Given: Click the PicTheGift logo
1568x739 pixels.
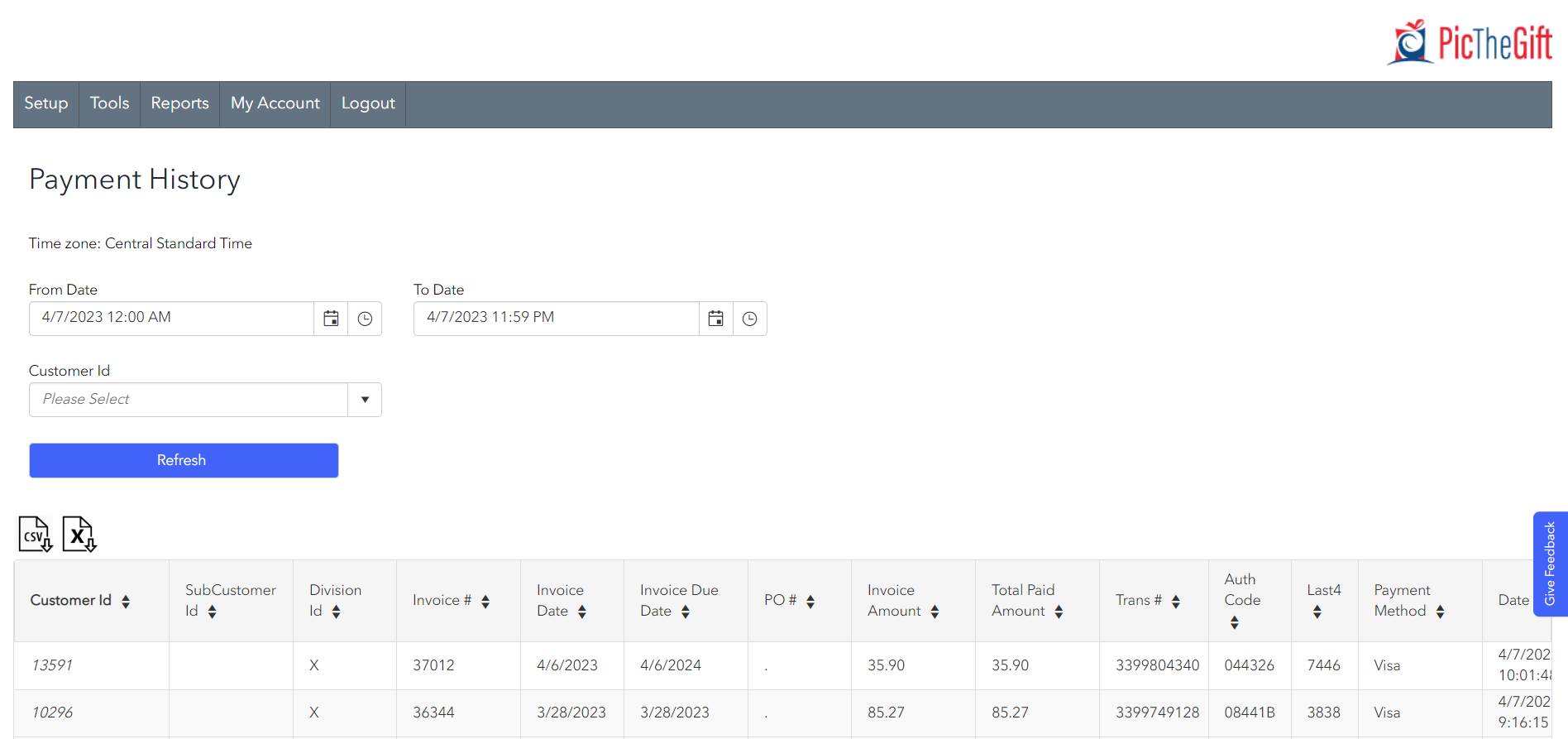Looking at the screenshot, I should tap(1470, 43).
